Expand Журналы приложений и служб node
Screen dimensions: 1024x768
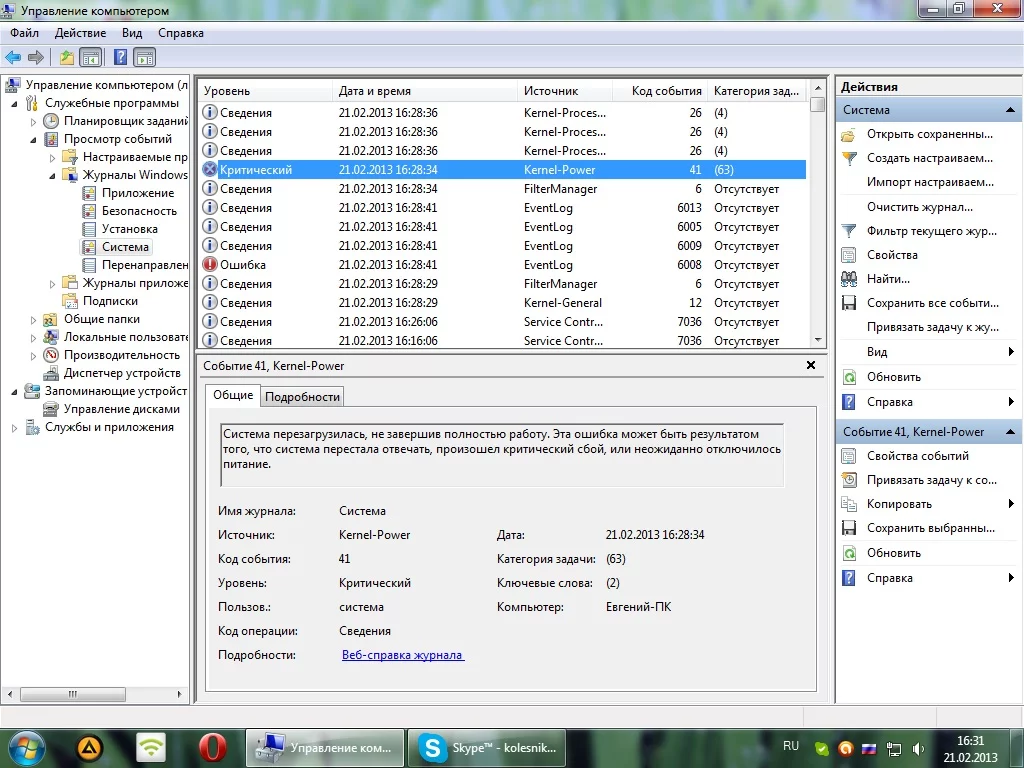pos(52,283)
